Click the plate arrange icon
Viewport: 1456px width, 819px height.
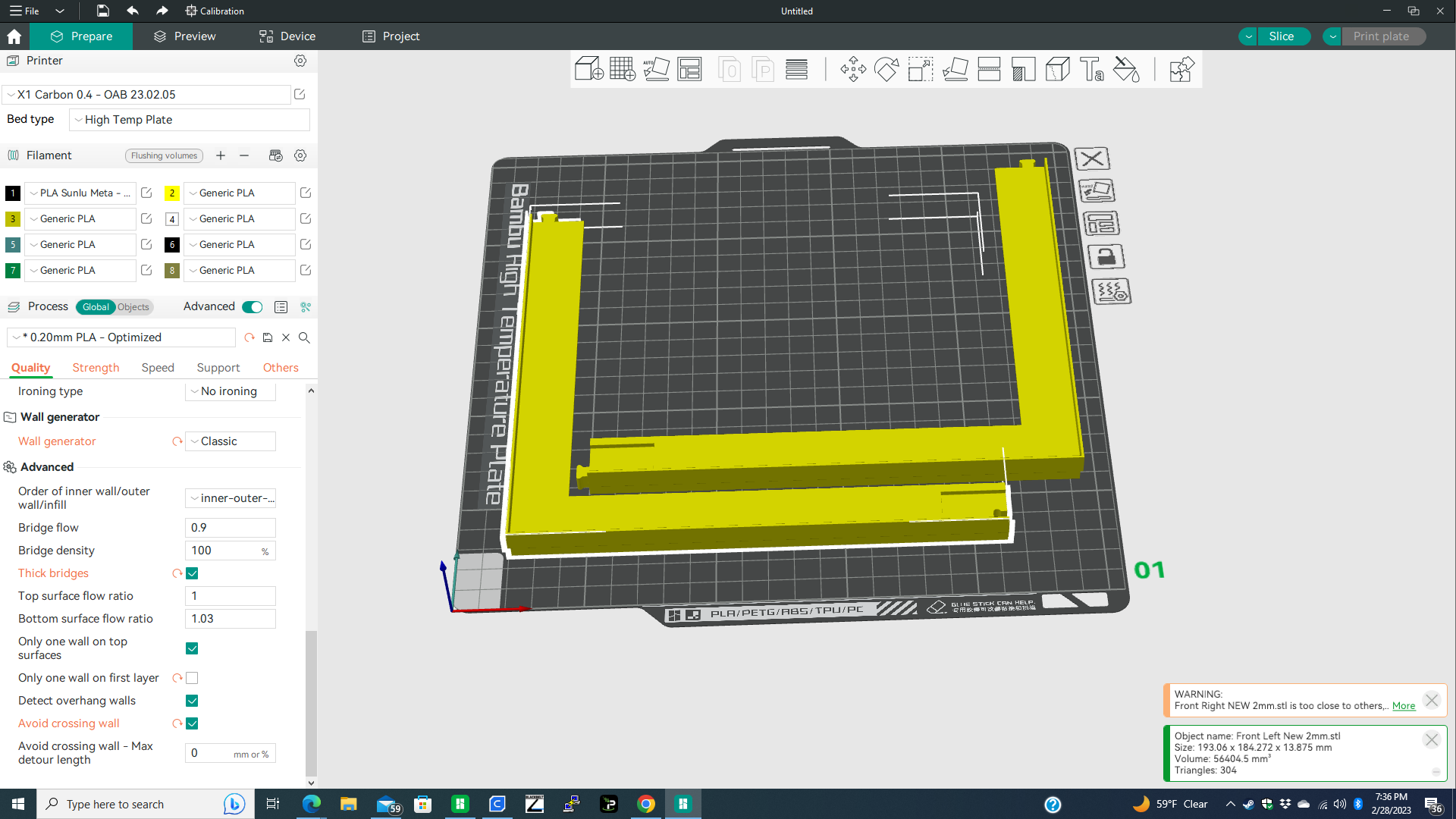tap(1101, 224)
